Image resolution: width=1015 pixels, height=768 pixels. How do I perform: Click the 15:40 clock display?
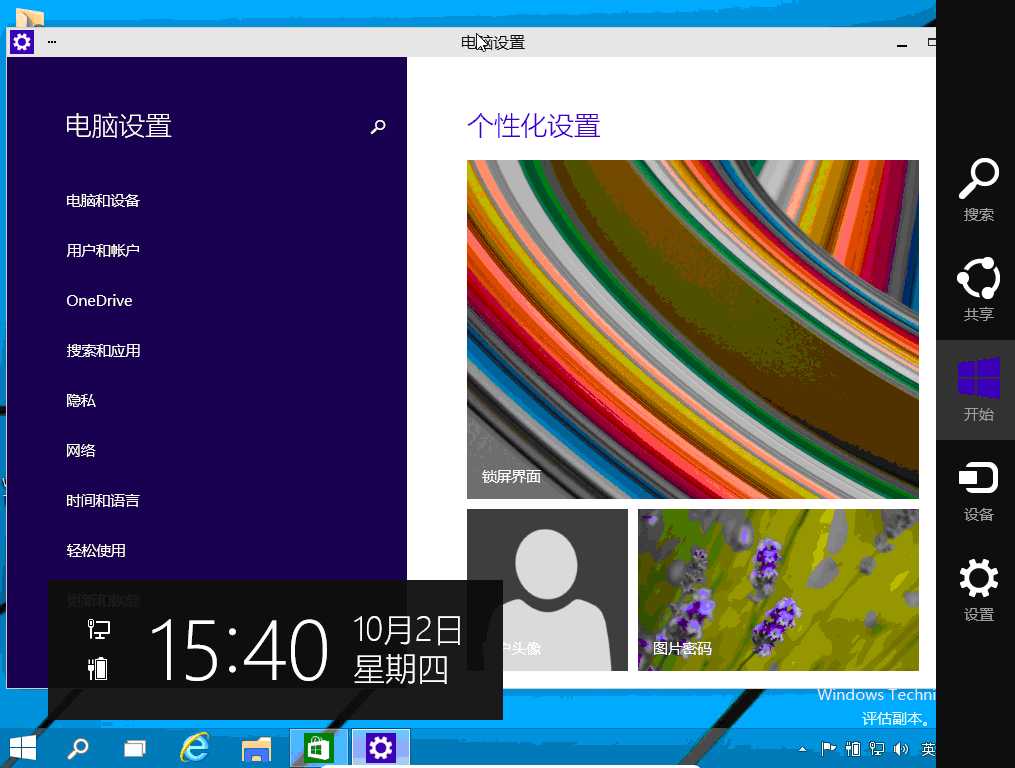pos(238,649)
